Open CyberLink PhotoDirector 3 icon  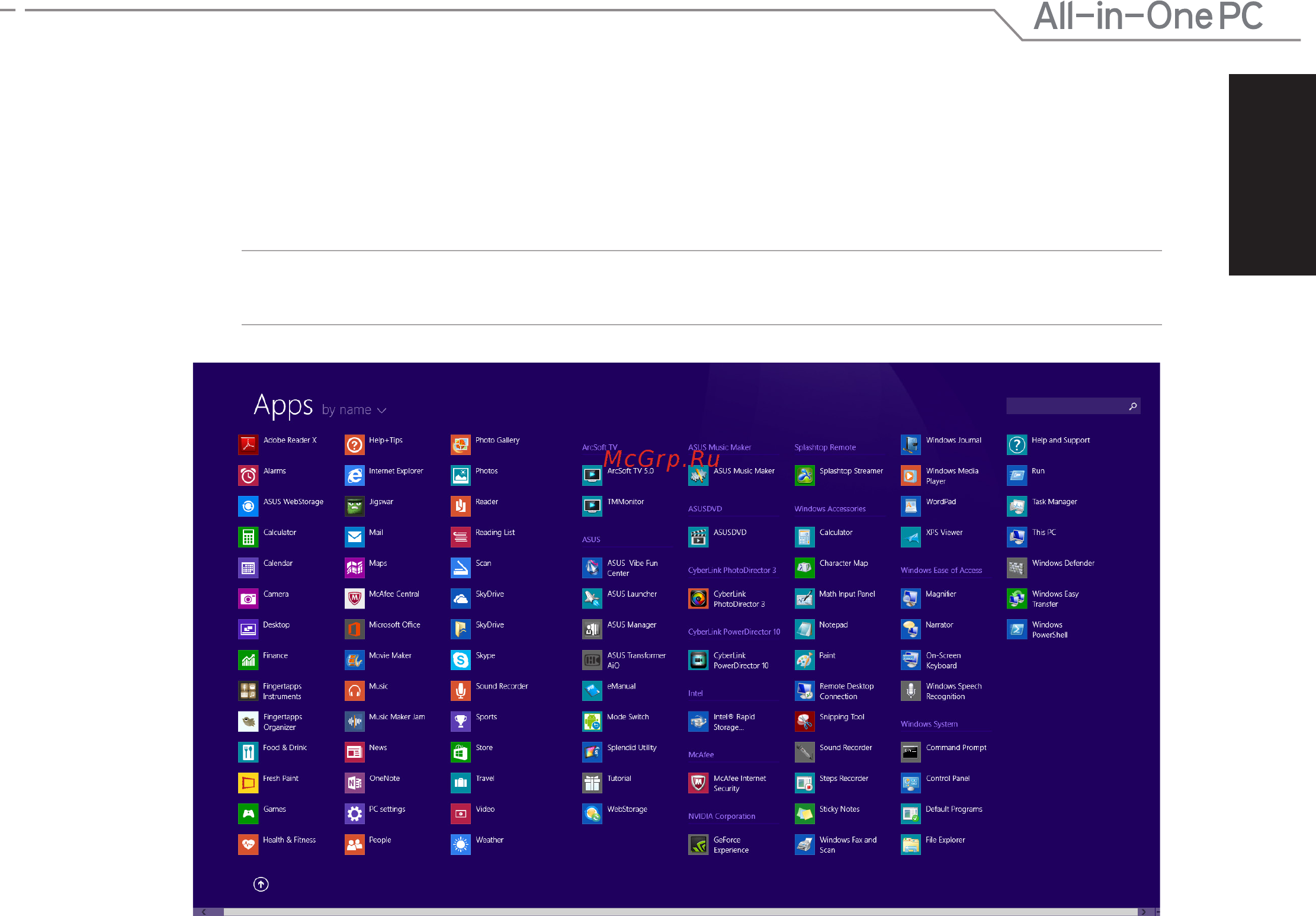[698, 598]
